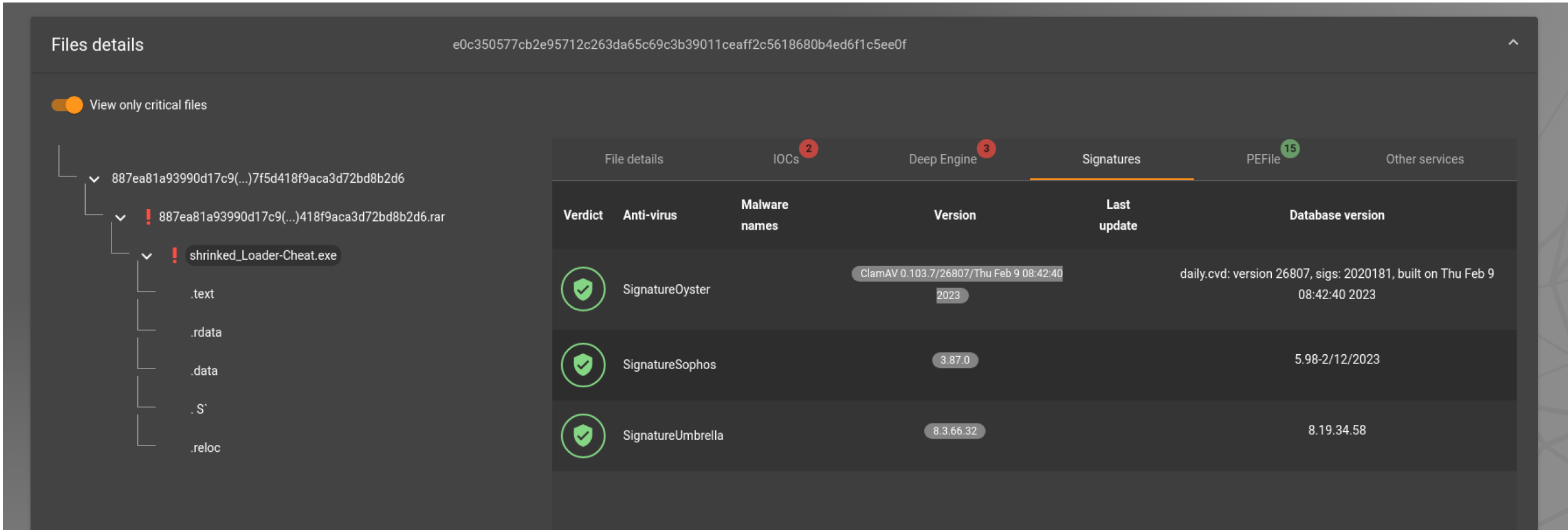This screenshot has height=530, width=1568.
Task: Select the .rdata section
Action: tap(206, 332)
